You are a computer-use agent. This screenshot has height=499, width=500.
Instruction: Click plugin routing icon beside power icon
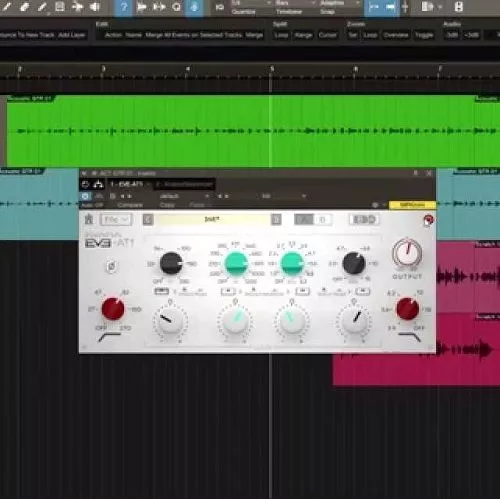point(98,184)
